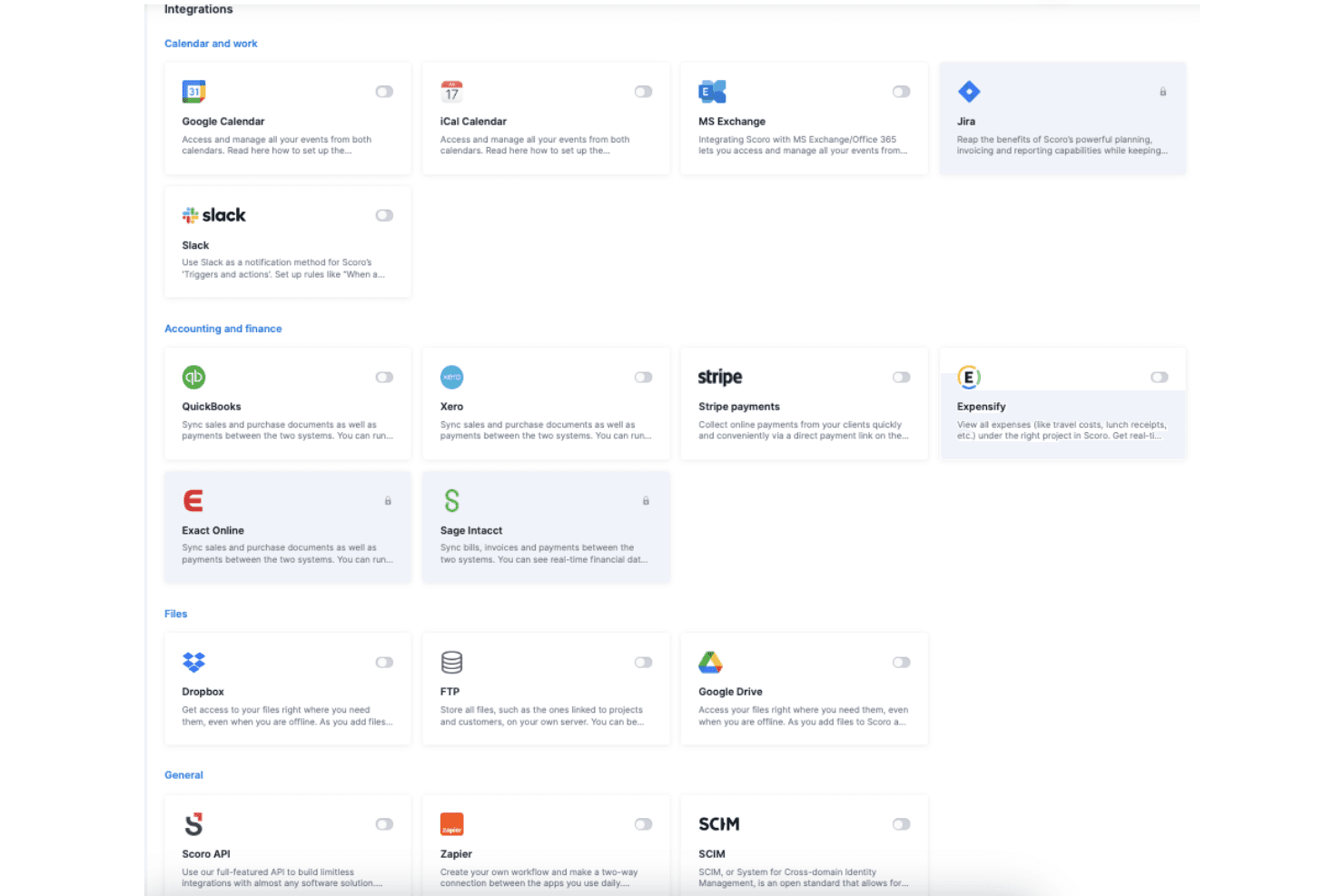Enable the Stripe payments toggle
Screen dimensions: 1344x896
[901, 377]
